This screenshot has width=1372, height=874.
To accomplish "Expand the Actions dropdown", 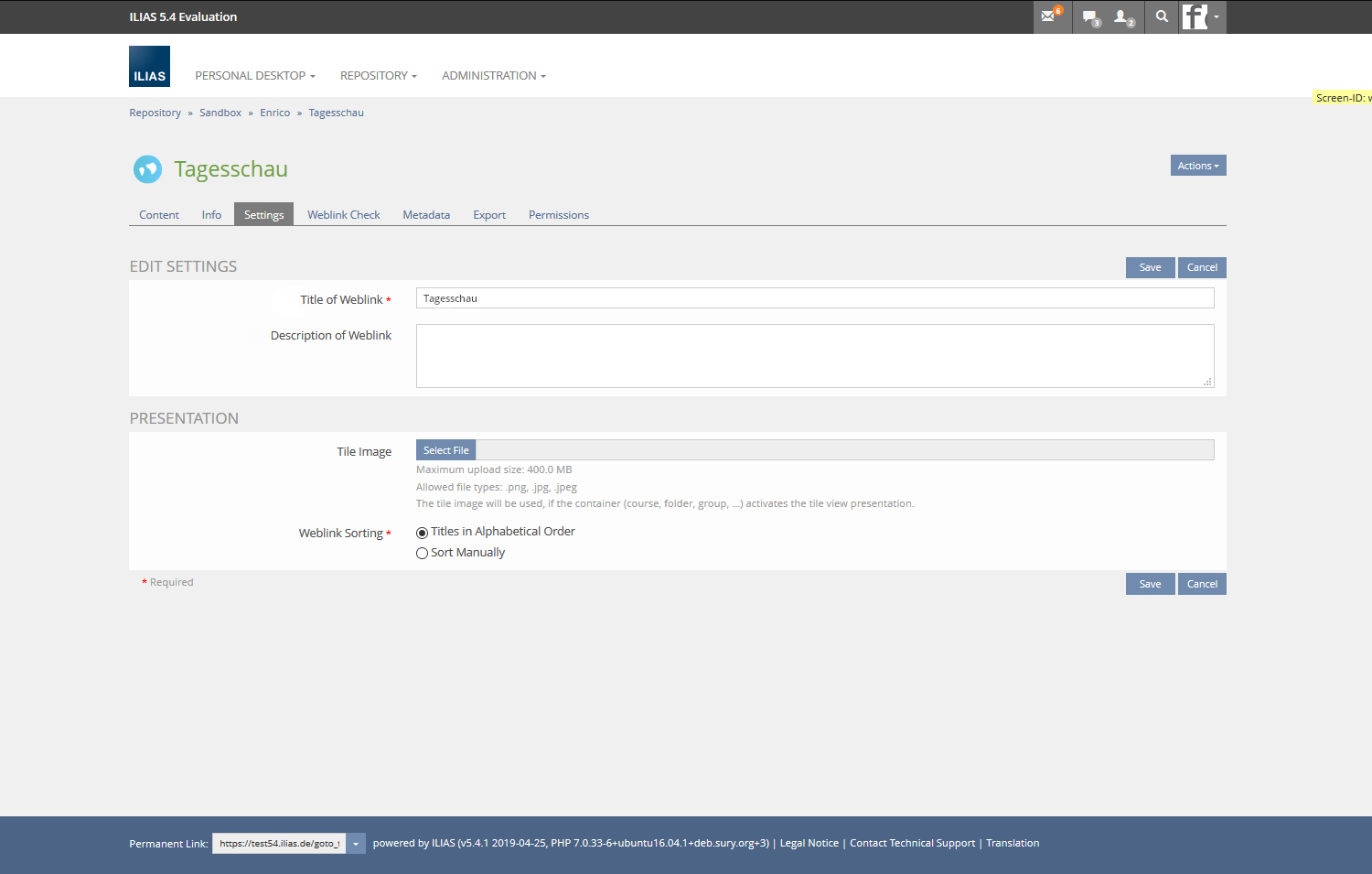I will coord(1197,166).
